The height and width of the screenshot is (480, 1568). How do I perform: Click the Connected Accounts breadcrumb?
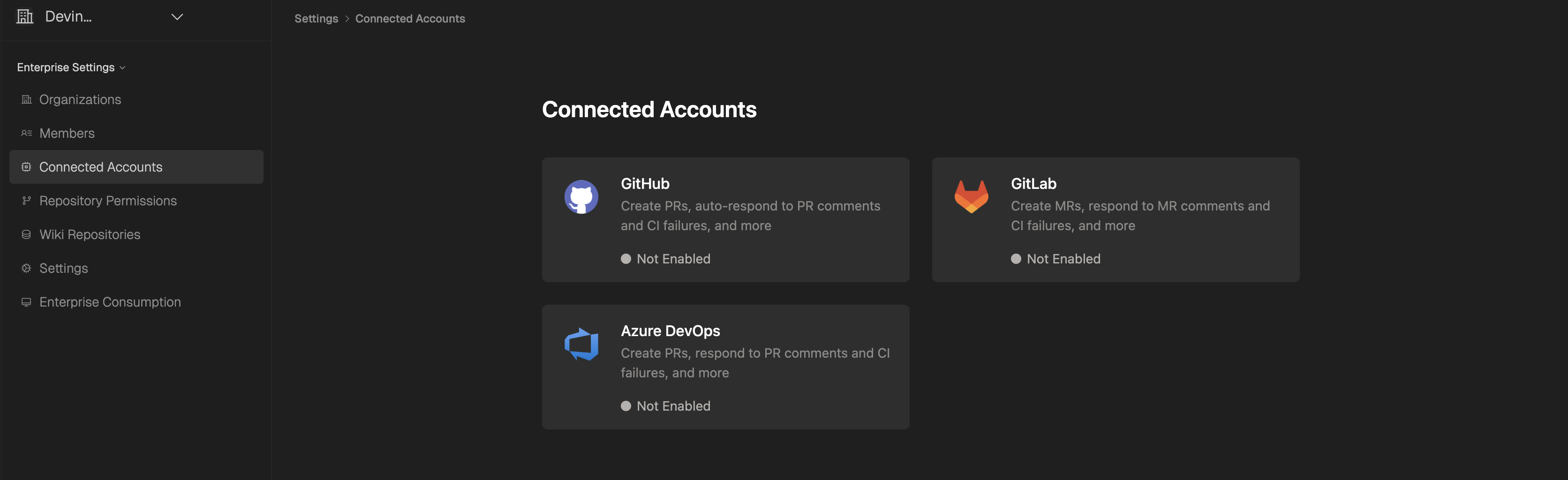(410, 19)
